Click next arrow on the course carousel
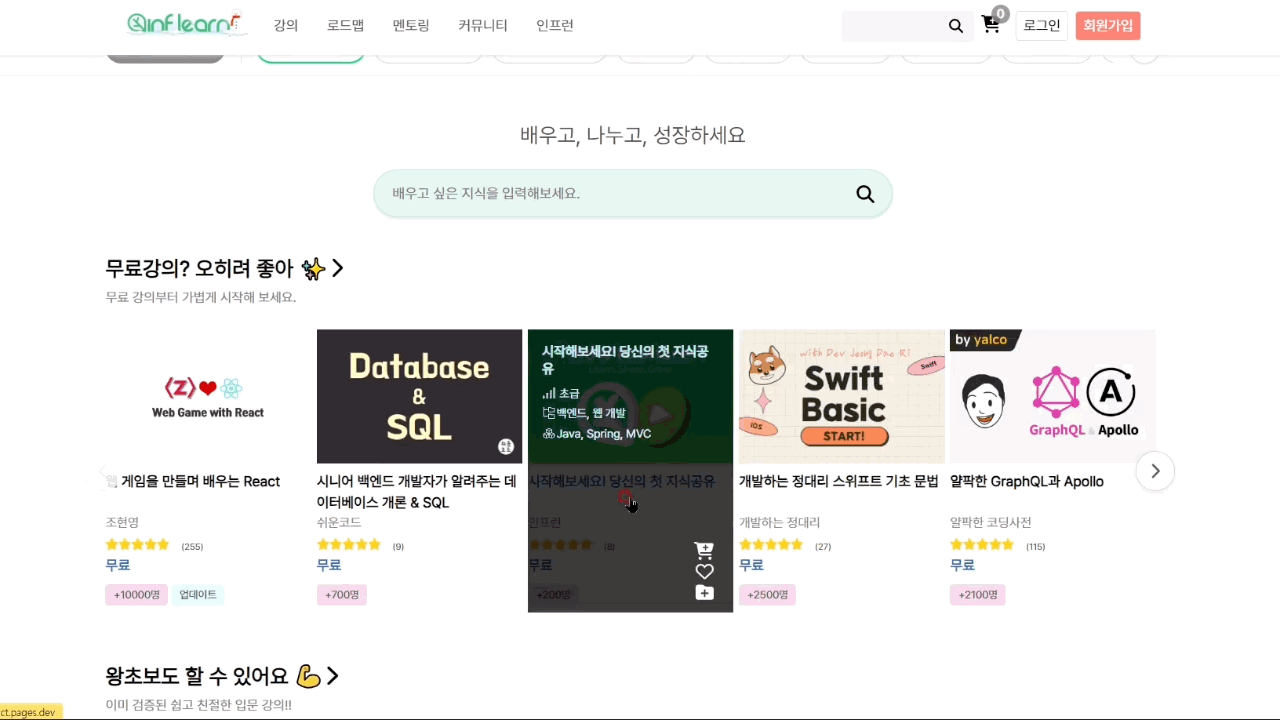This screenshot has height=720, width=1280. click(1155, 471)
